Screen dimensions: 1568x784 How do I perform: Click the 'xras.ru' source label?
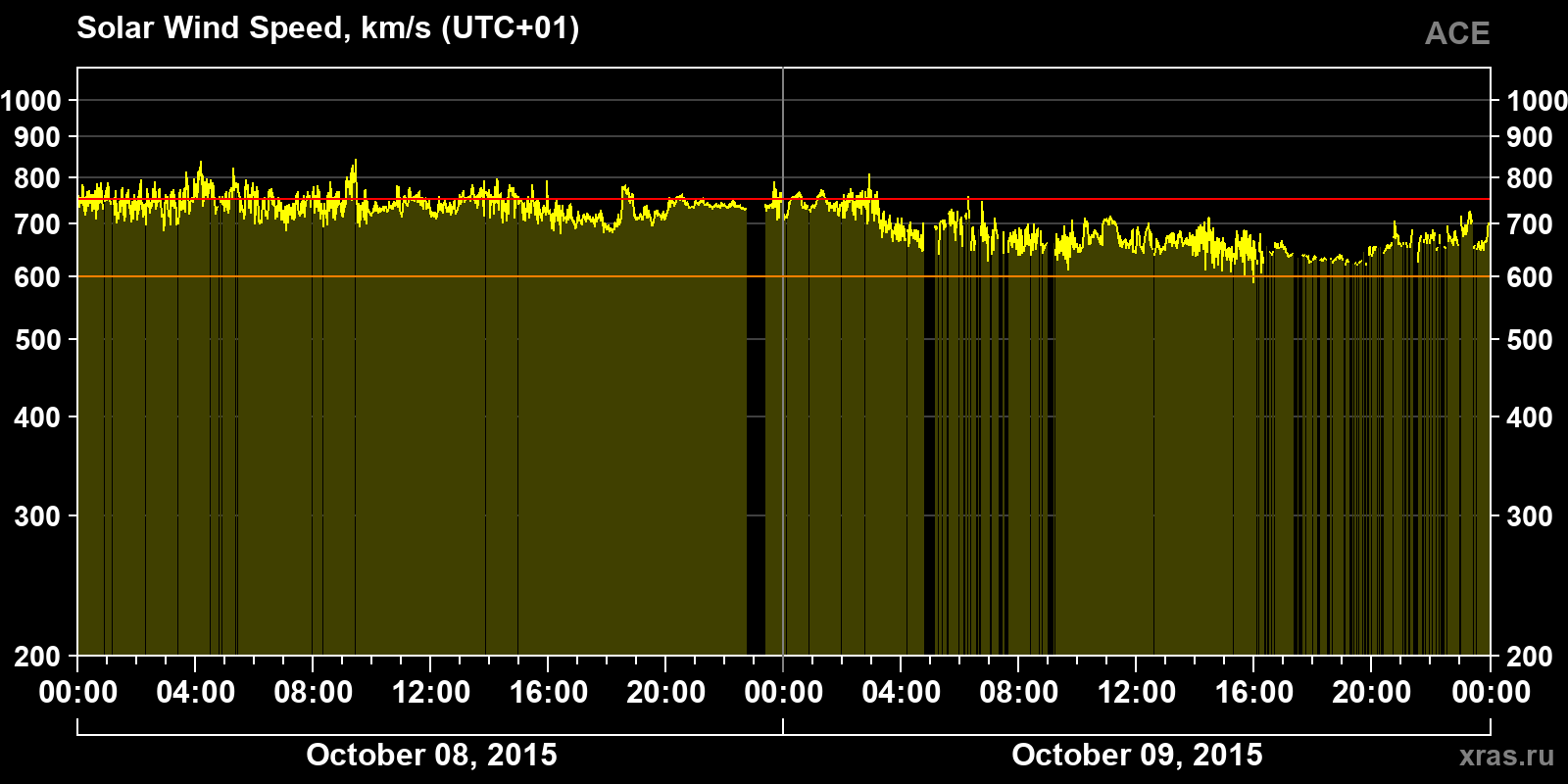point(1506,756)
